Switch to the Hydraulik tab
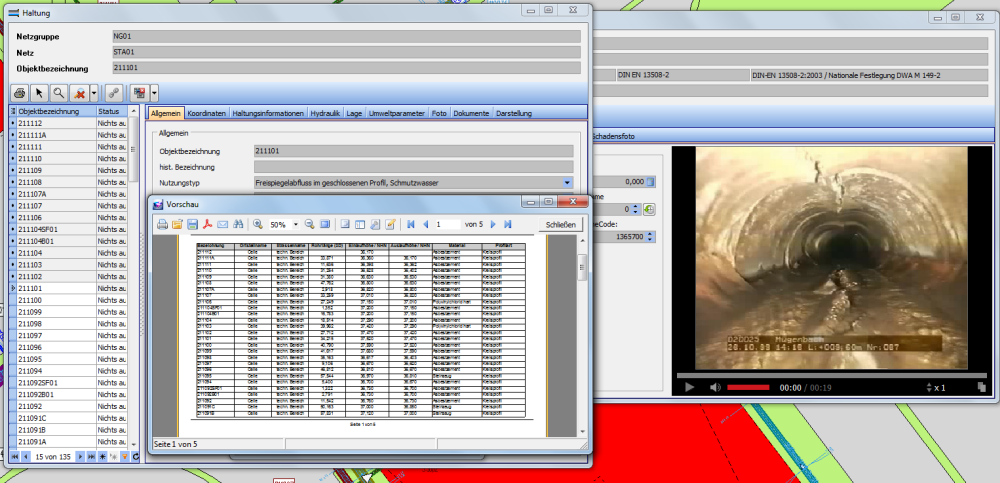Viewport: 1000px width, 483px height. coord(325,113)
